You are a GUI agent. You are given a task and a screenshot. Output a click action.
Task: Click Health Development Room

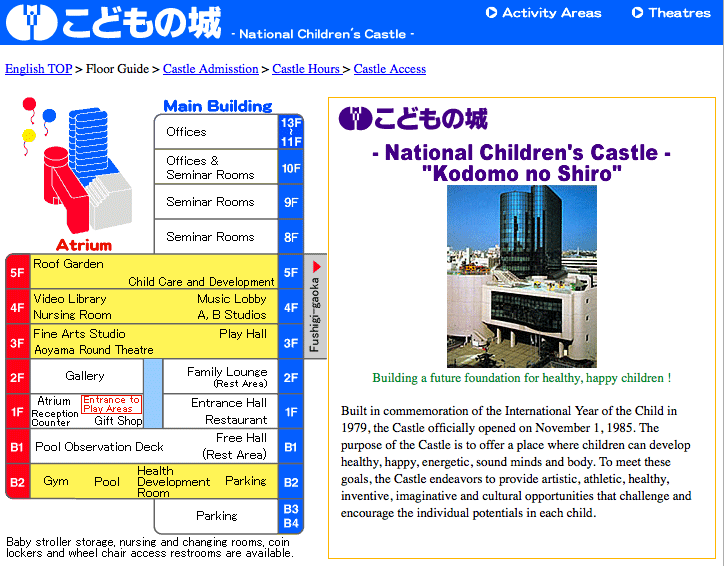pos(173,482)
